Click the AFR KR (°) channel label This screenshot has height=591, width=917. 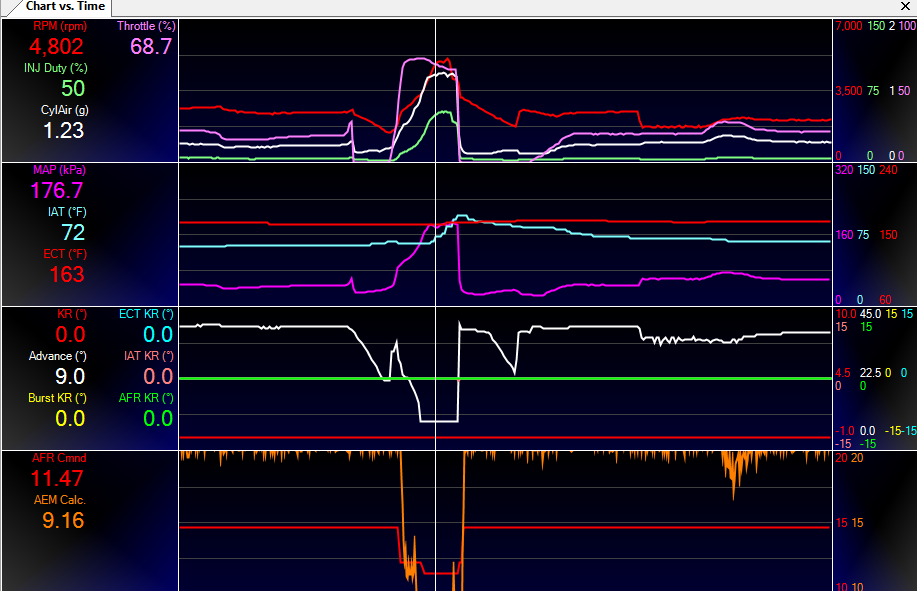pyautogui.click(x=146, y=398)
